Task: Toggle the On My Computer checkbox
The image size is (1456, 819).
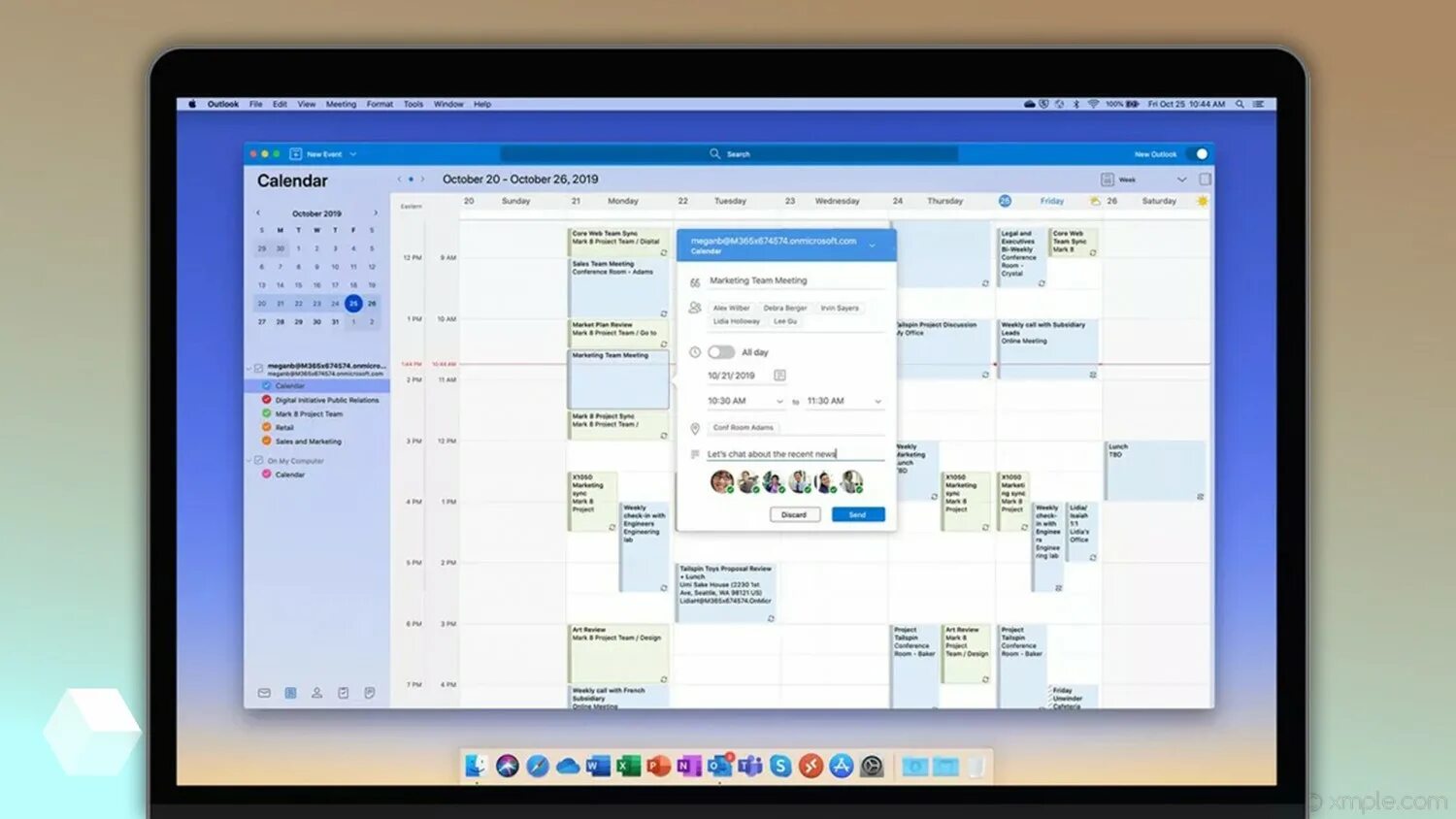Action: (x=258, y=461)
